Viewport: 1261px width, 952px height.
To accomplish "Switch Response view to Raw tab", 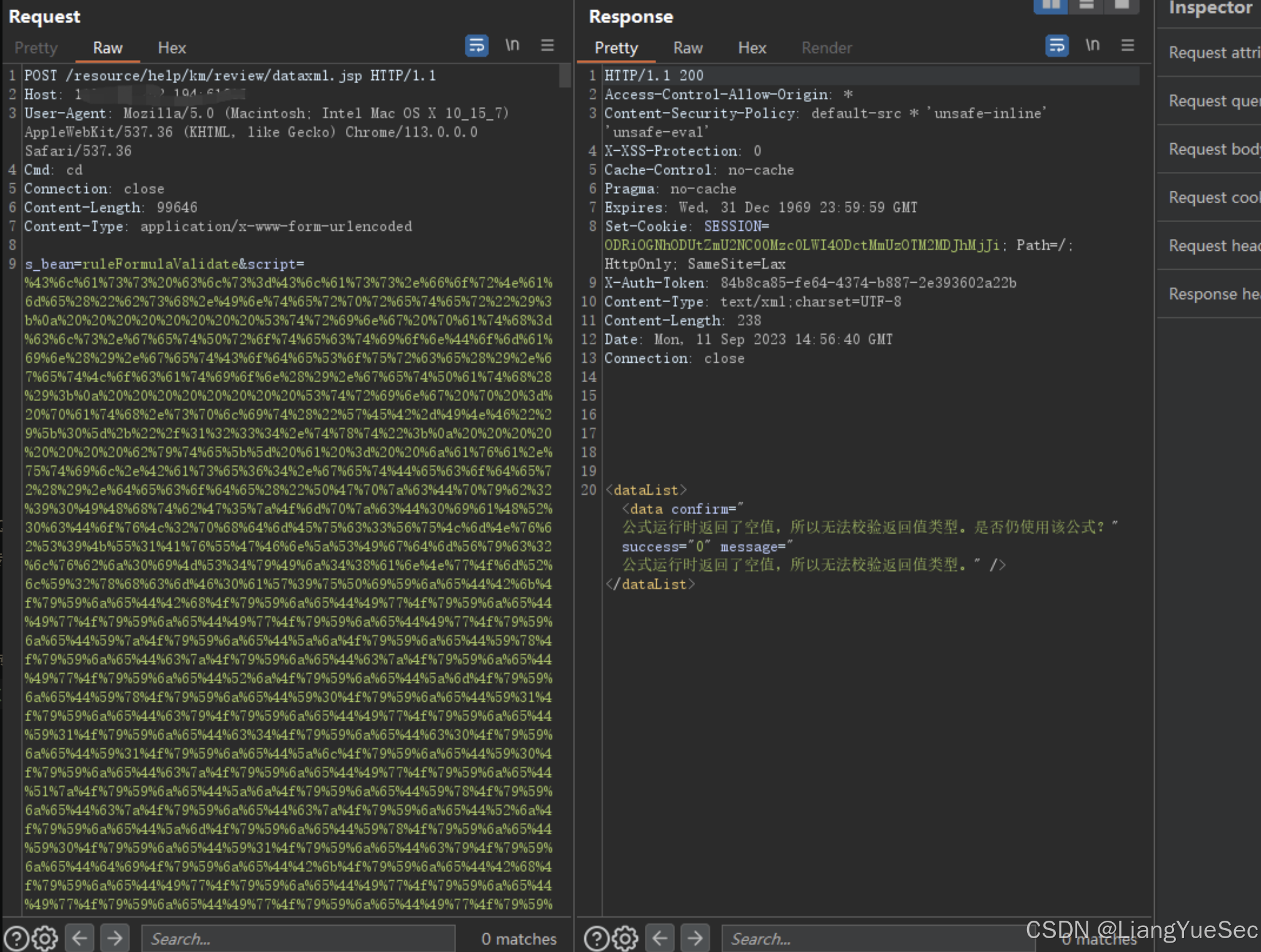I will [x=687, y=48].
